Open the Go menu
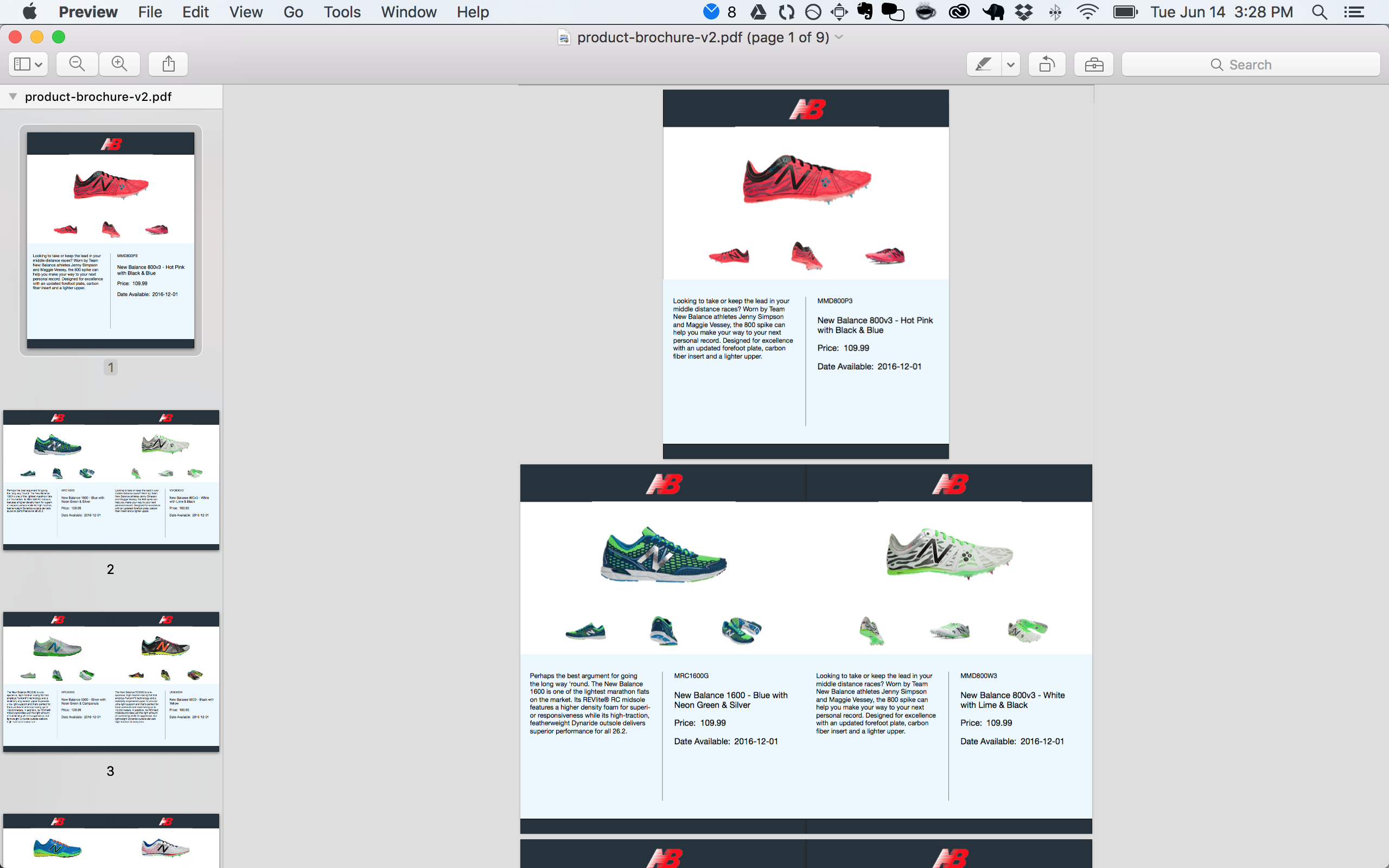The image size is (1389, 868). click(x=294, y=12)
